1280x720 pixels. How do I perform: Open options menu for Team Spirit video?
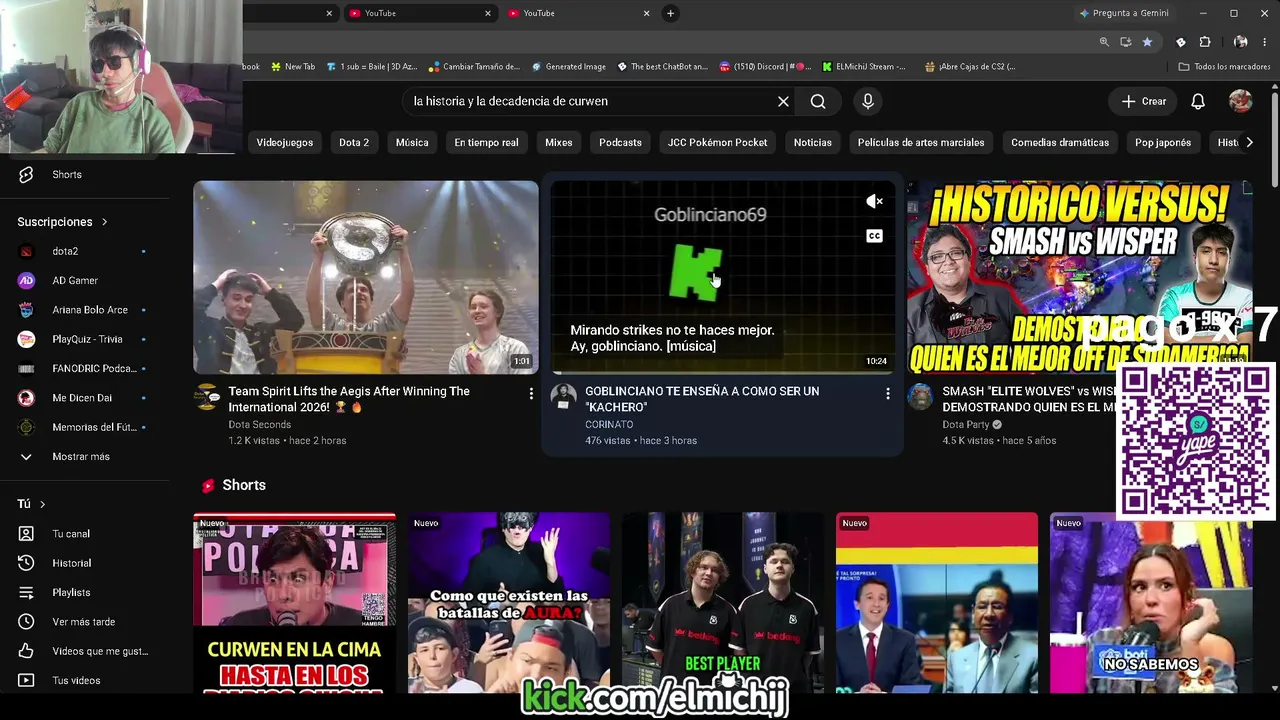(531, 395)
